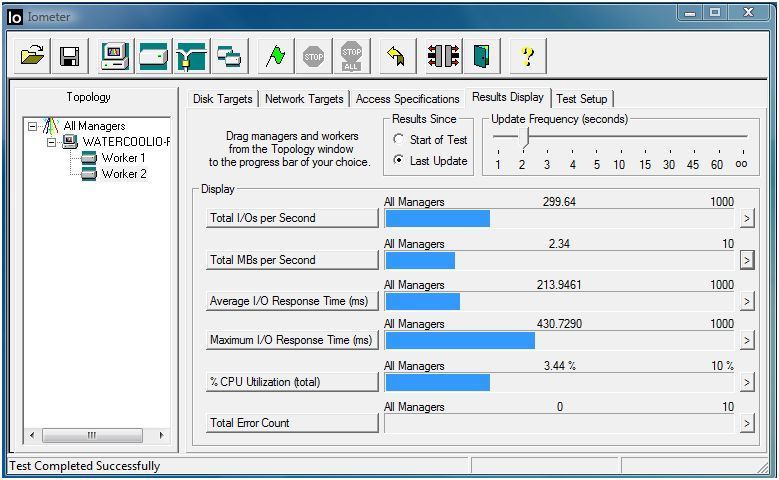Click the WATERCOOLIO computer icon
Viewport: 779px width, 480px height.
pyautogui.click(x=70, y=142)
